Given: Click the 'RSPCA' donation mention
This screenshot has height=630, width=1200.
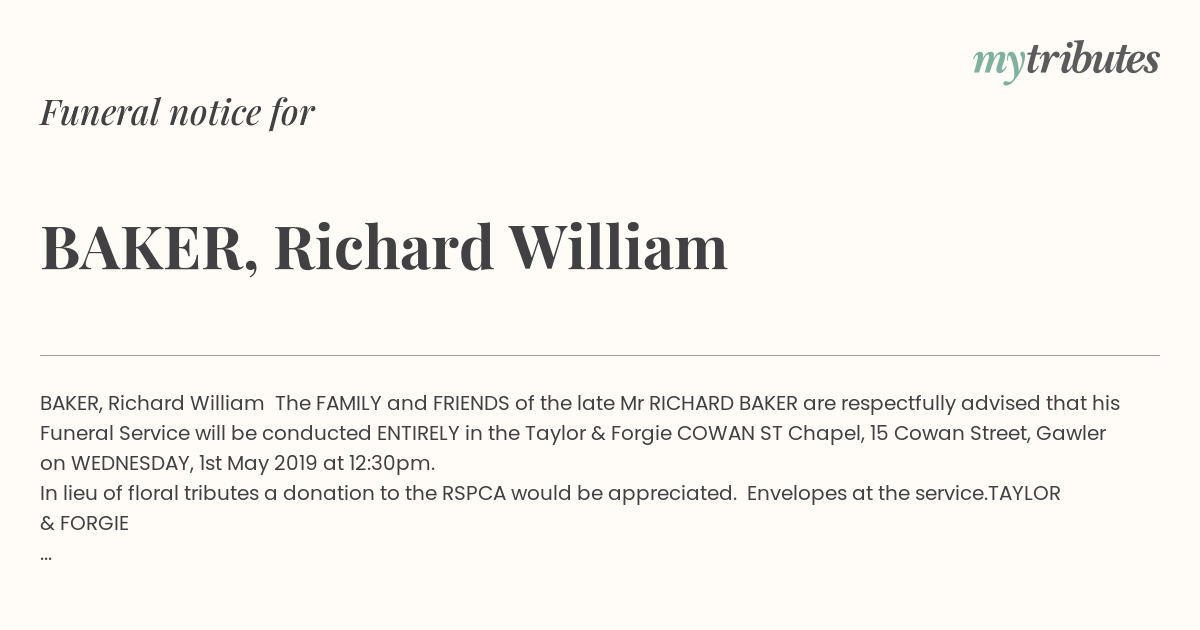Looking at the screenshot, I should pos(474,493).
